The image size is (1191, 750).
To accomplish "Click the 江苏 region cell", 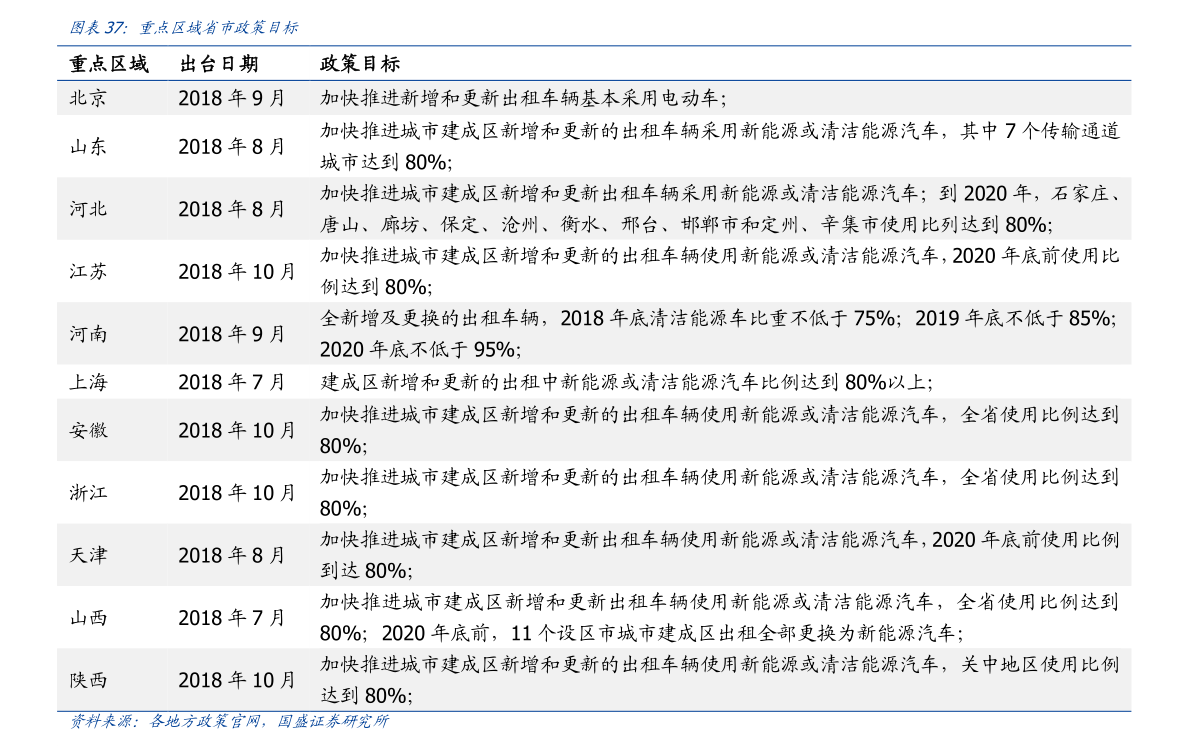I will pos(88,271).
